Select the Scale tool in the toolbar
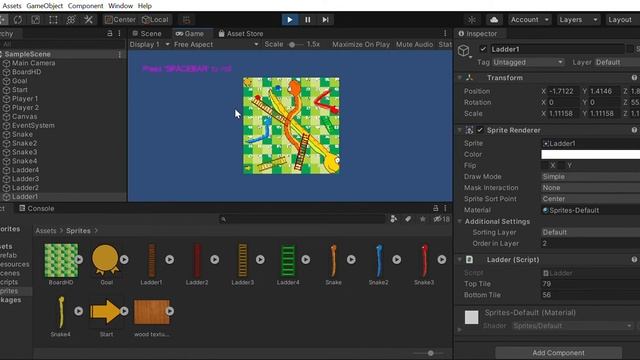640x360 pixels. point(36,20)
